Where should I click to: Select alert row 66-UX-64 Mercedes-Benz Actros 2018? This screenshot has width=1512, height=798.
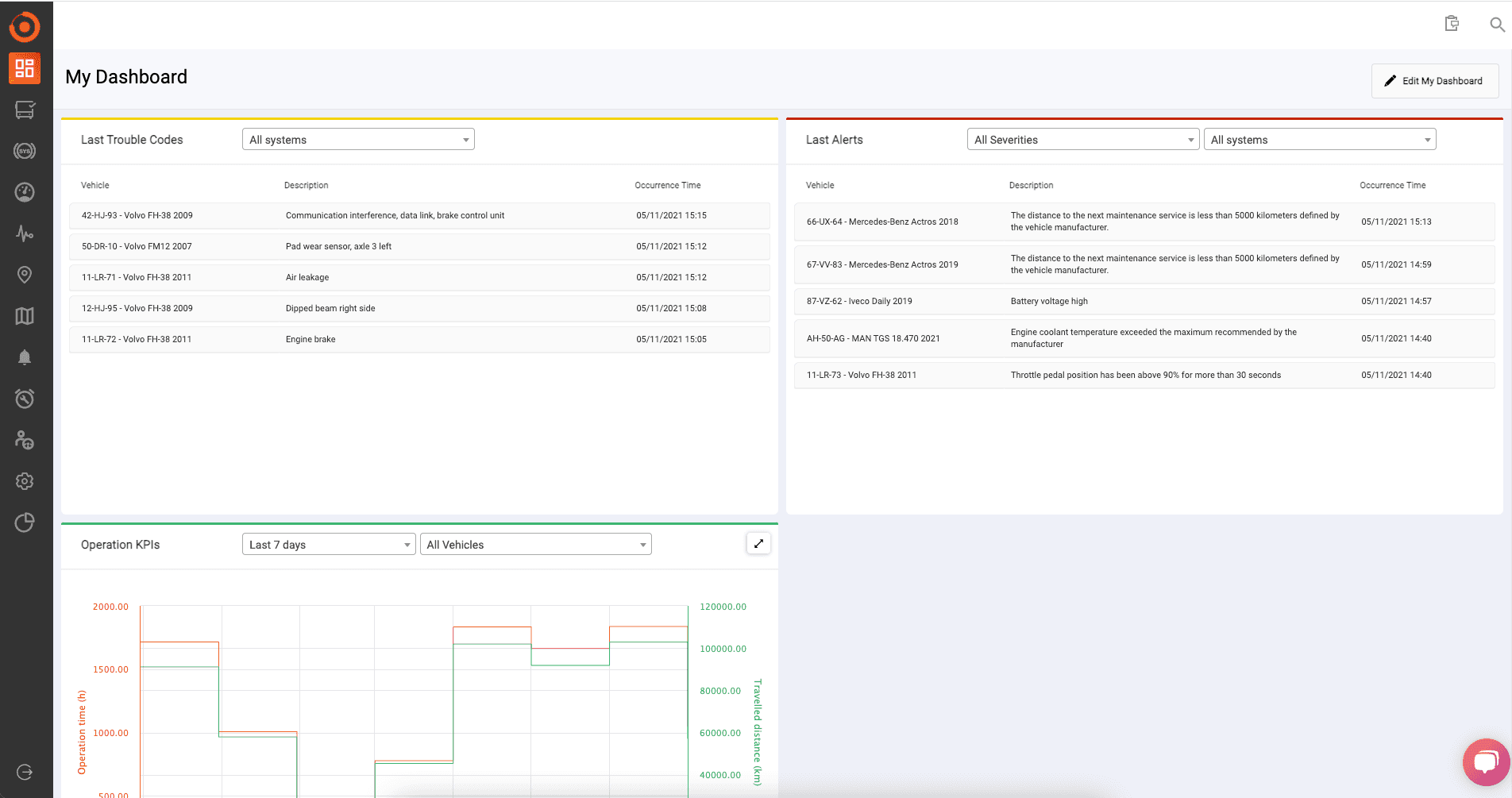click(x=1144, y=222)
